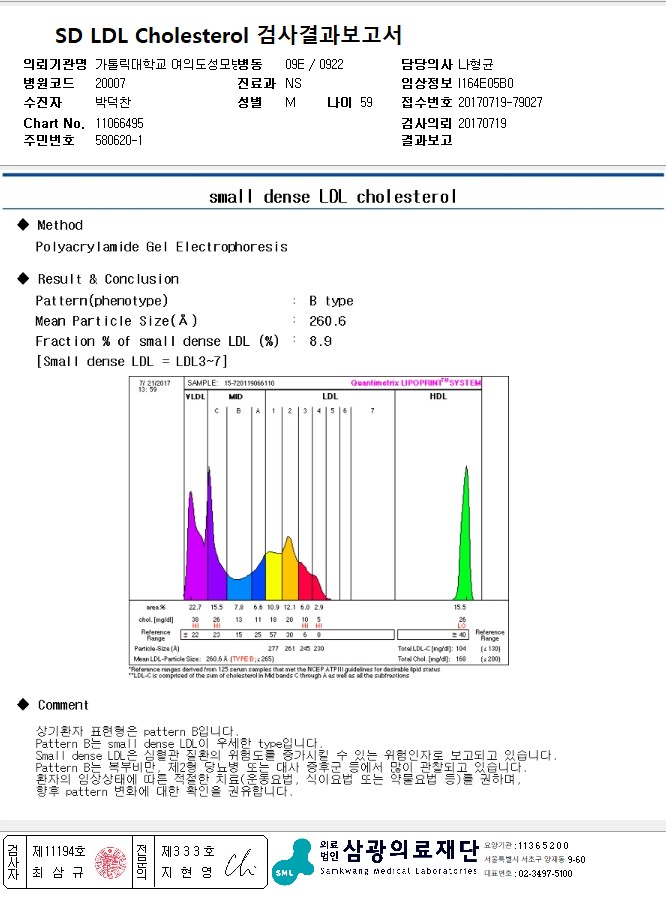Select the resident number '580620-1'

coord(119,140)
